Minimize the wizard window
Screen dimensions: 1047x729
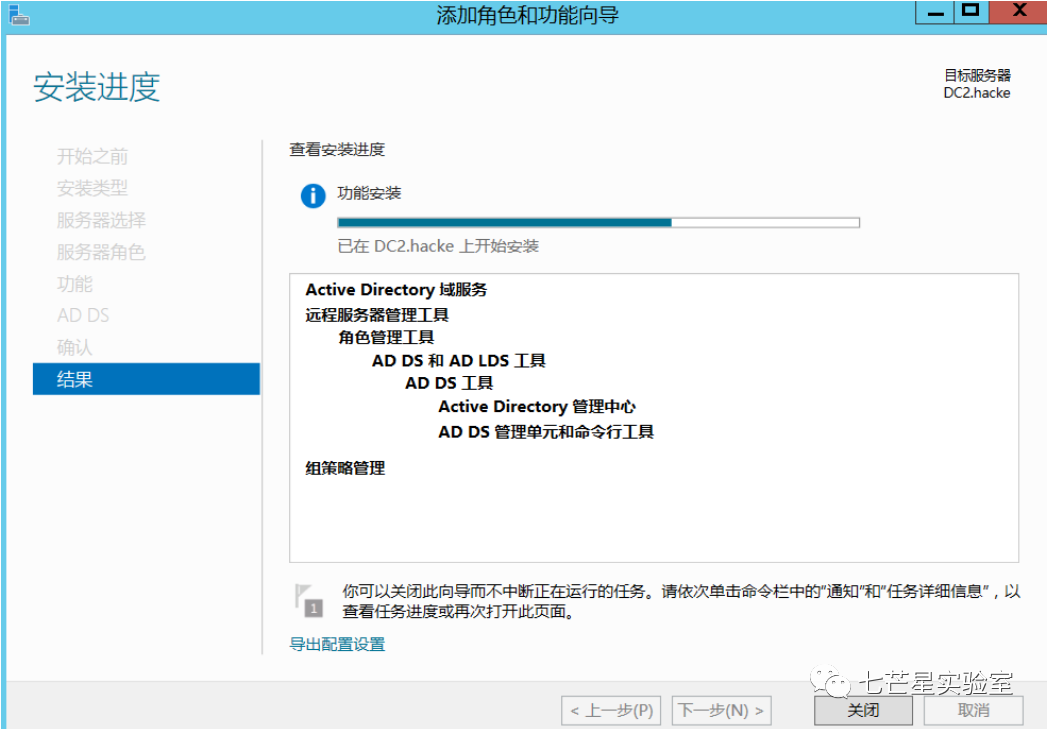[935, 12]
